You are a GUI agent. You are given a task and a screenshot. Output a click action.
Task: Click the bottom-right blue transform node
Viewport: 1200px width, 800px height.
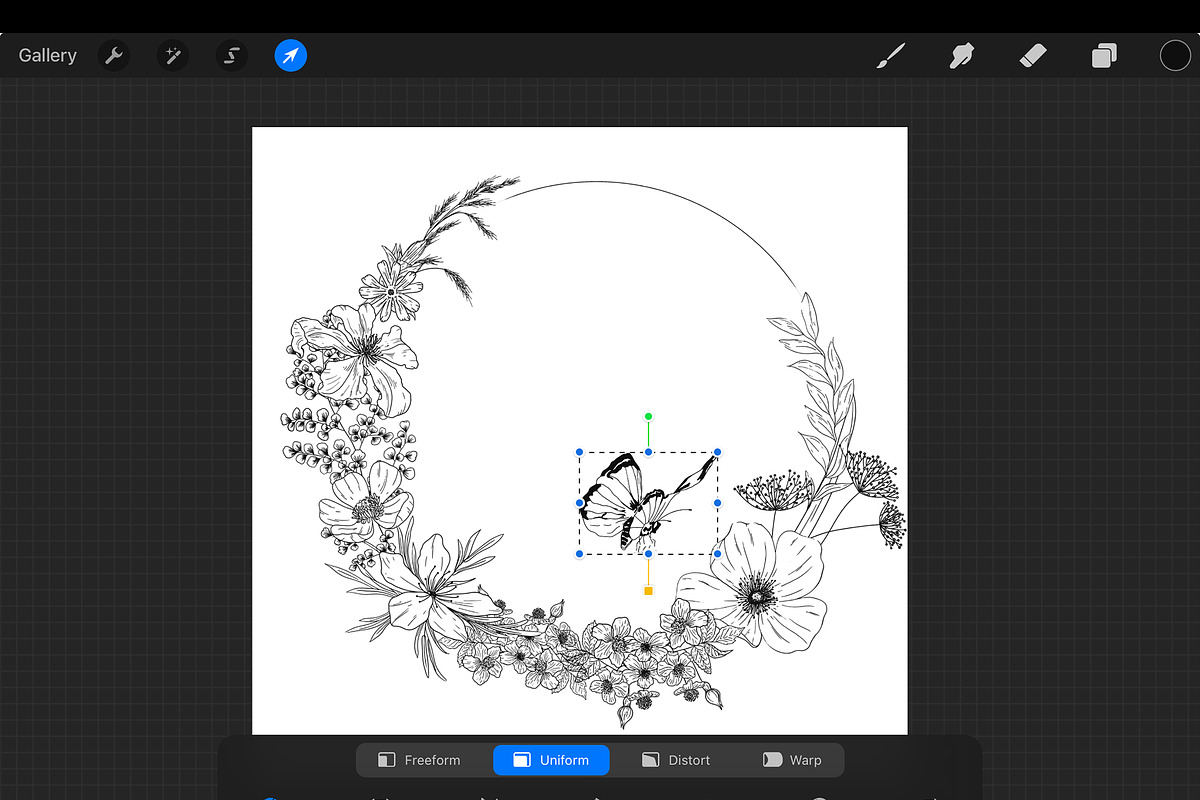(717, 553)
